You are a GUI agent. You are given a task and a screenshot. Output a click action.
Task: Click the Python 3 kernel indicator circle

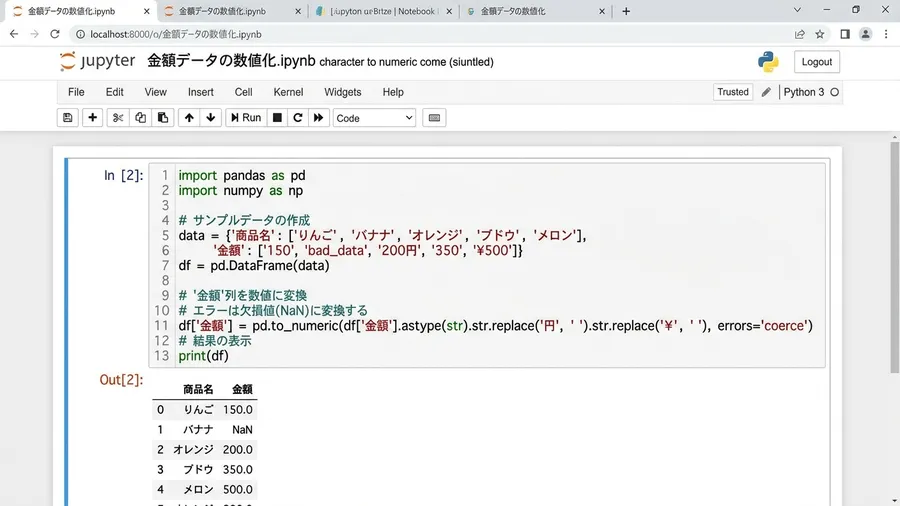tap(835, 92)
